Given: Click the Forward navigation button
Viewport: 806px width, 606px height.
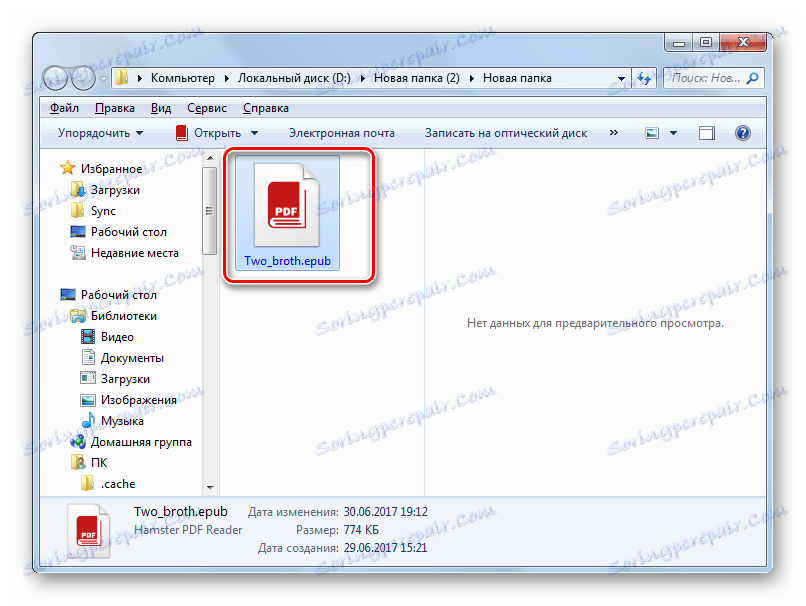Looking at the screenshot, I should [83, 78].
